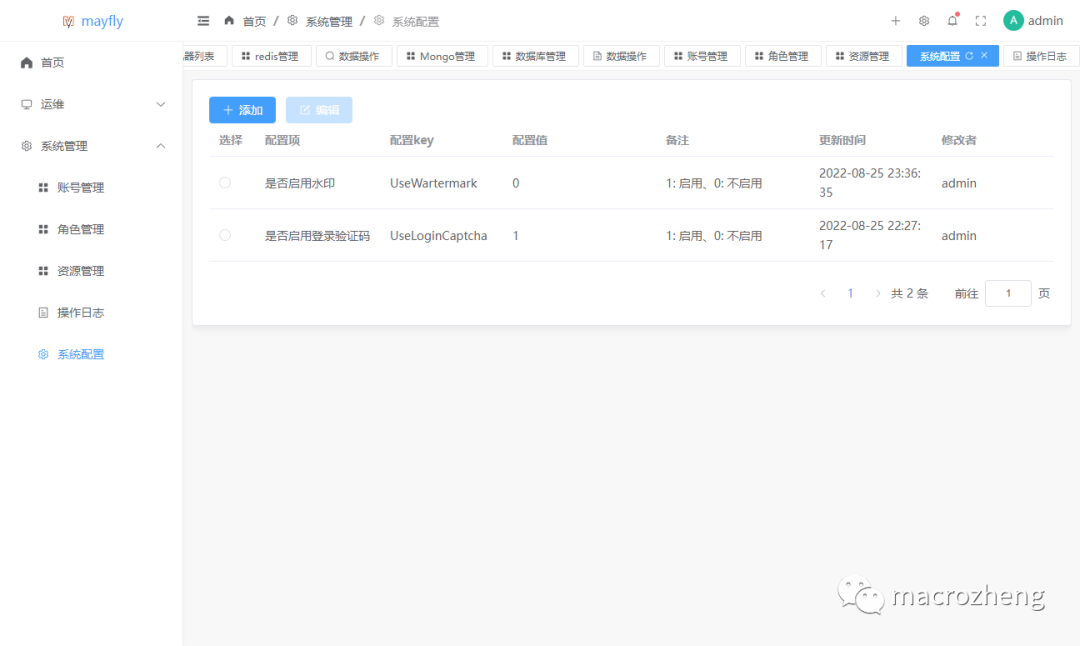Open the add new tab plus icon
Viewport: 1080px width, 646px height.
click(895, 20)
